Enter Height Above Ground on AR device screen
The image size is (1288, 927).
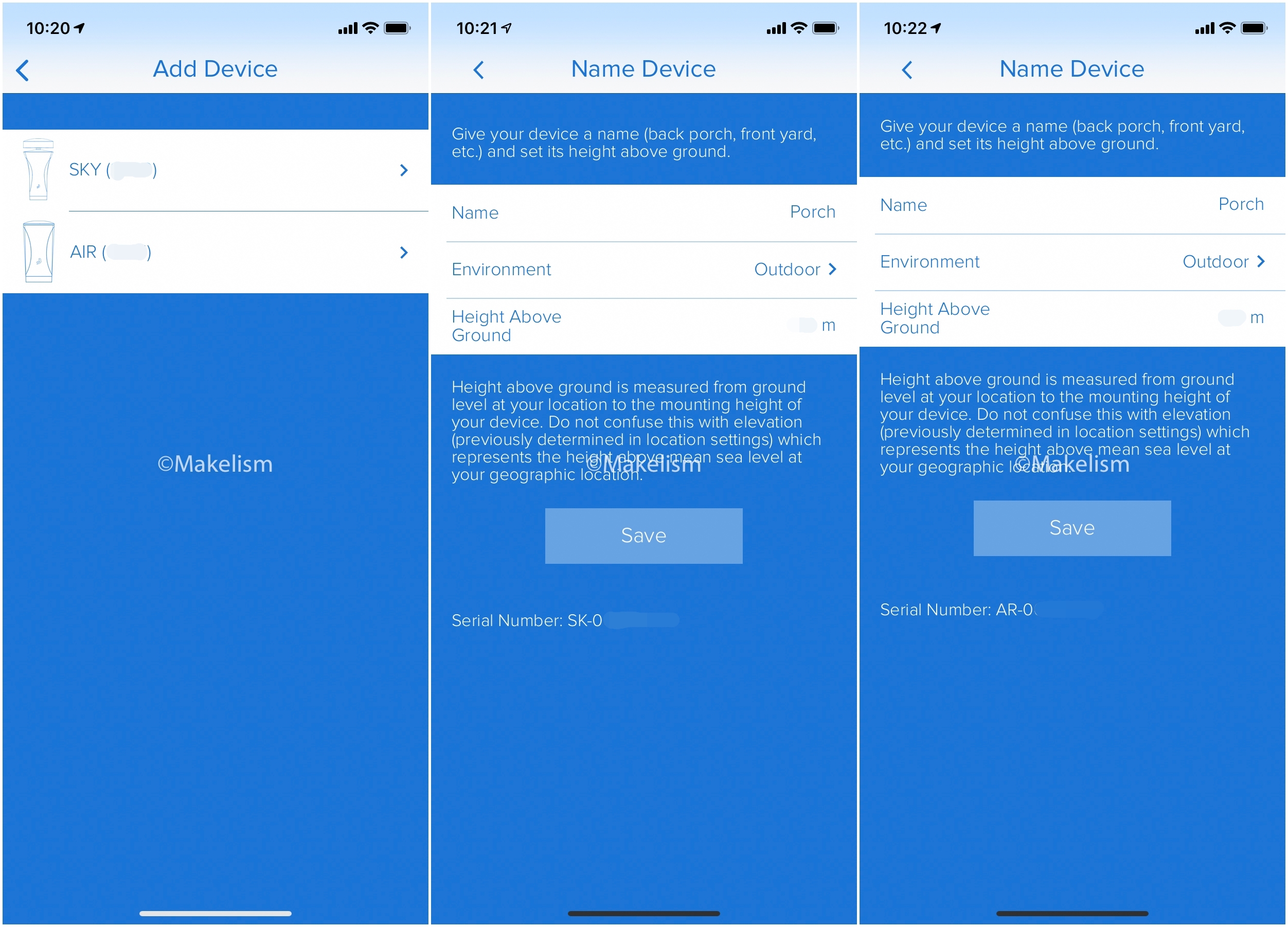click(1231, 317)
